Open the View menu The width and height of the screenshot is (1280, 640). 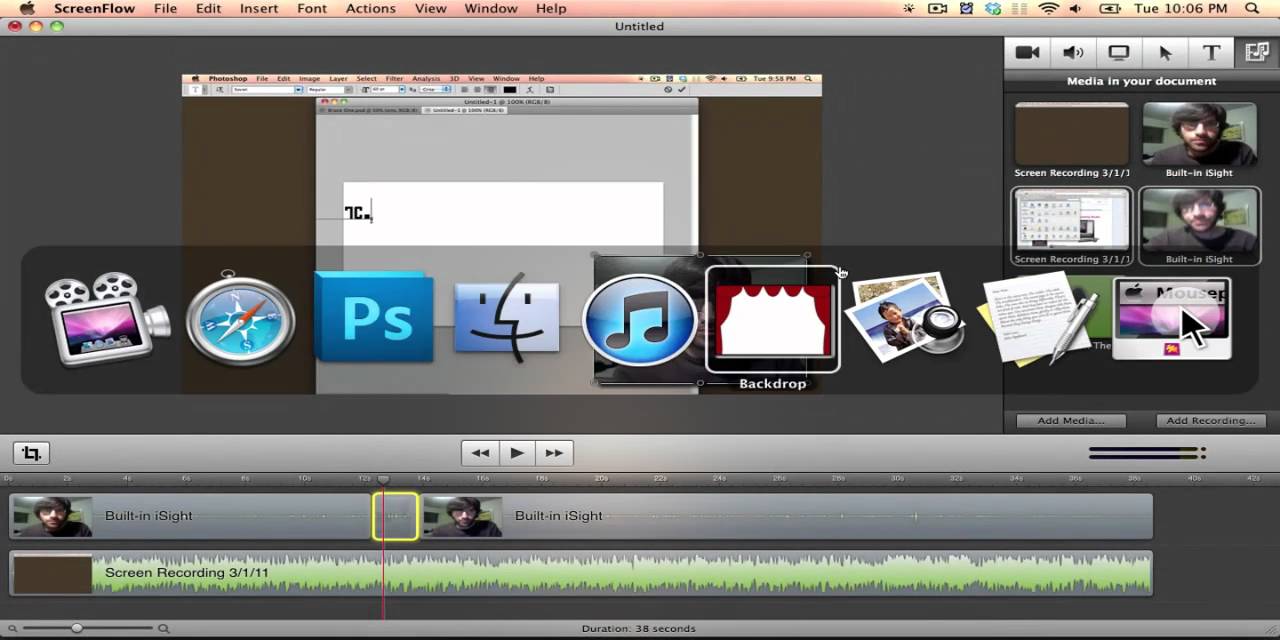click(430, 8)
